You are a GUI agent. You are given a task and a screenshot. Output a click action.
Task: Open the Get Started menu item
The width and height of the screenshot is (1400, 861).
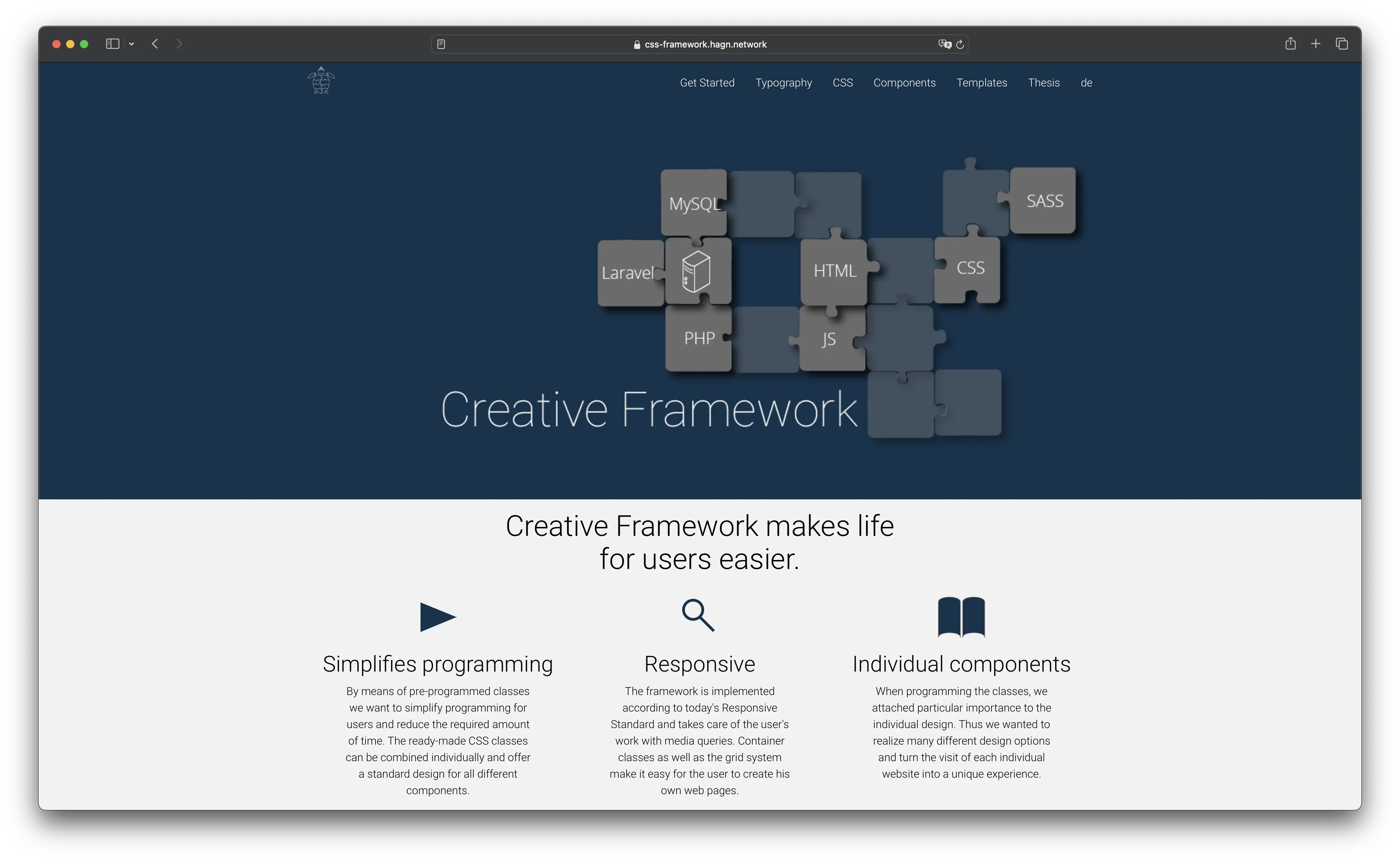(x=707, y=83)
